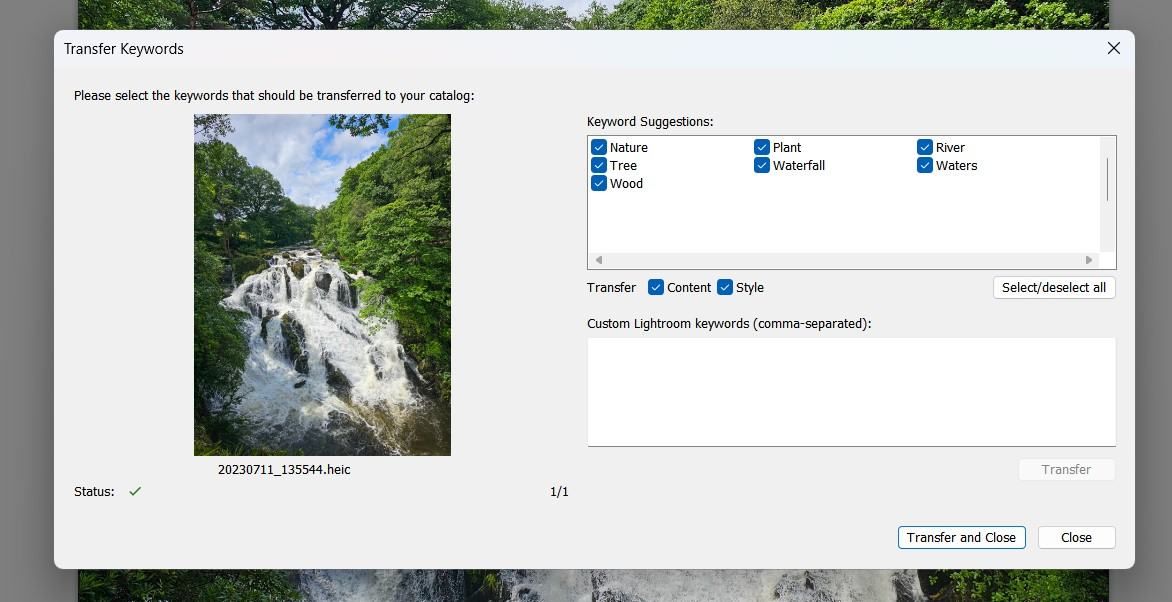Viewport: 1172px width, 602px height.
Task: Click the waterfall photo preview thumbnail
Action: (x=322, y=284)
